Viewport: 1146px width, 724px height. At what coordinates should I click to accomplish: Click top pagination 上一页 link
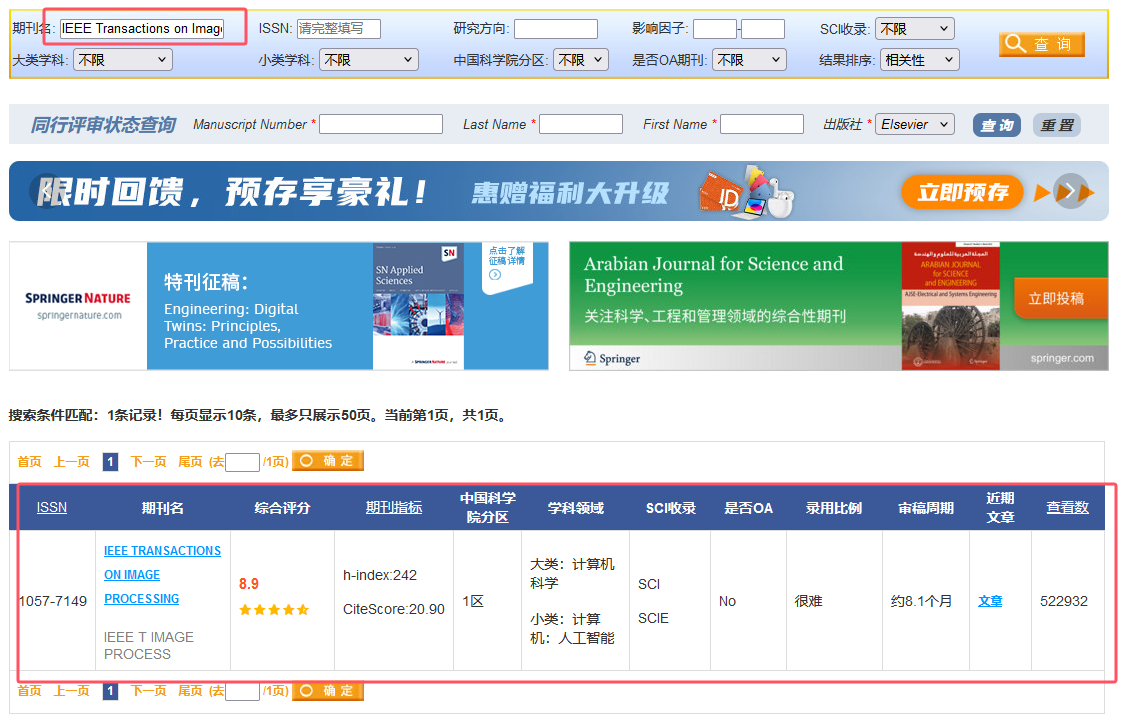coord(72,462)
